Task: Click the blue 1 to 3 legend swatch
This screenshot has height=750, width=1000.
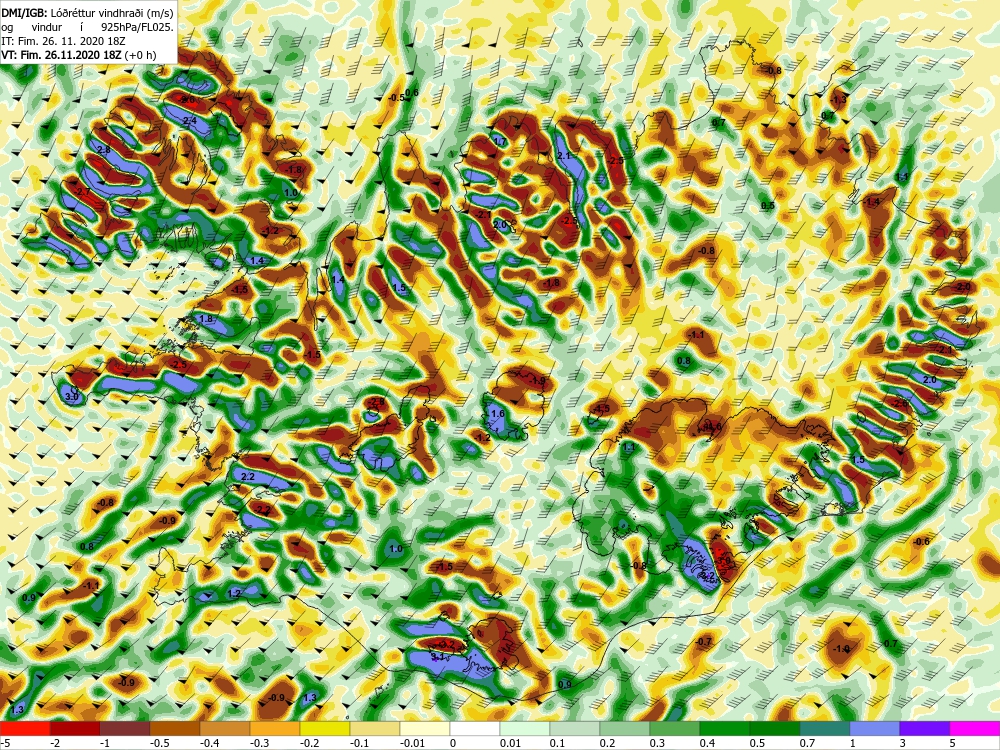Action: [875, 728]
